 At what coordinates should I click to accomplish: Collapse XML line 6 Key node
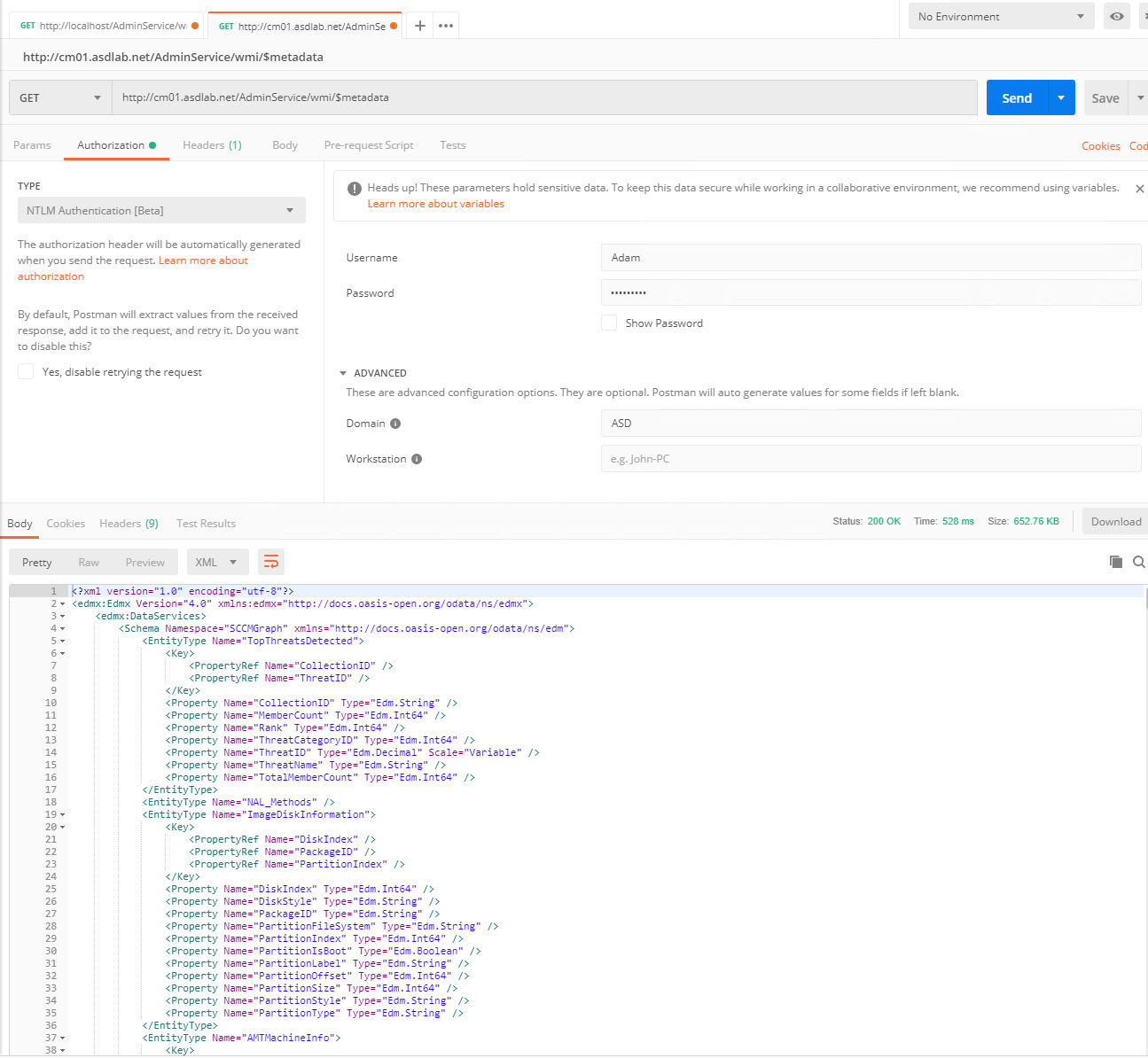63,653
